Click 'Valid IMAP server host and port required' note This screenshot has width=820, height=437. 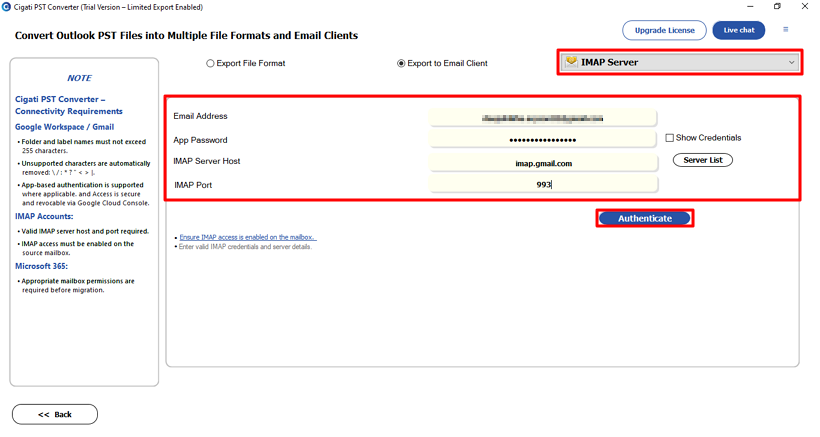point(85,231)
